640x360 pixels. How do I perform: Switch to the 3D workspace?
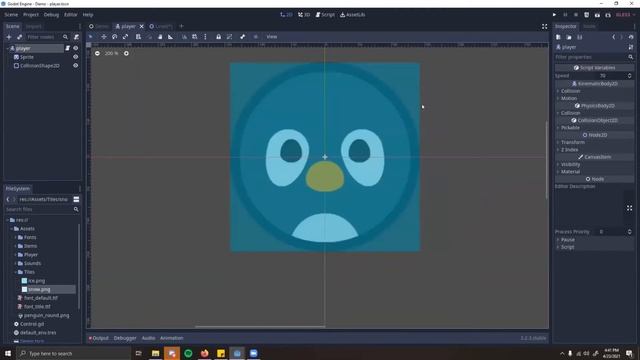point(304,15)
